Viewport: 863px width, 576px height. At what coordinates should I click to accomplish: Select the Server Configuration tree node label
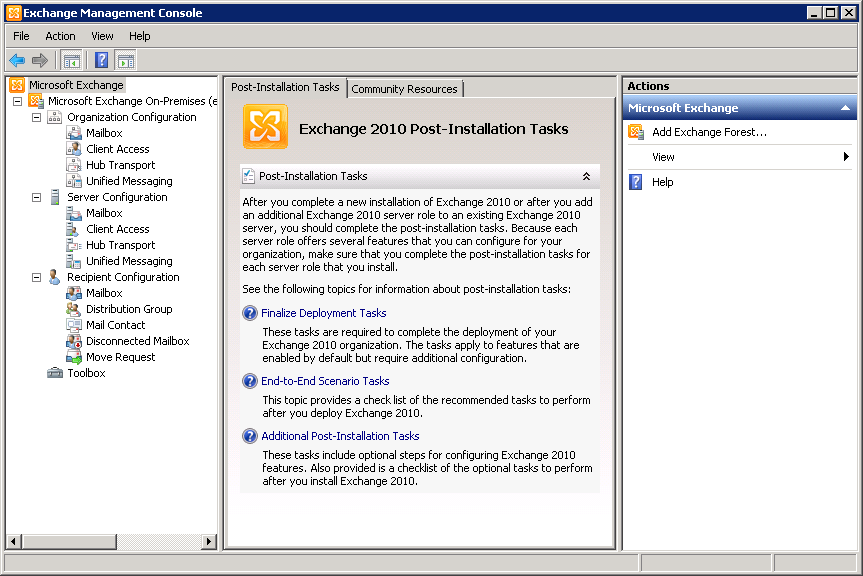click(117, 197)
